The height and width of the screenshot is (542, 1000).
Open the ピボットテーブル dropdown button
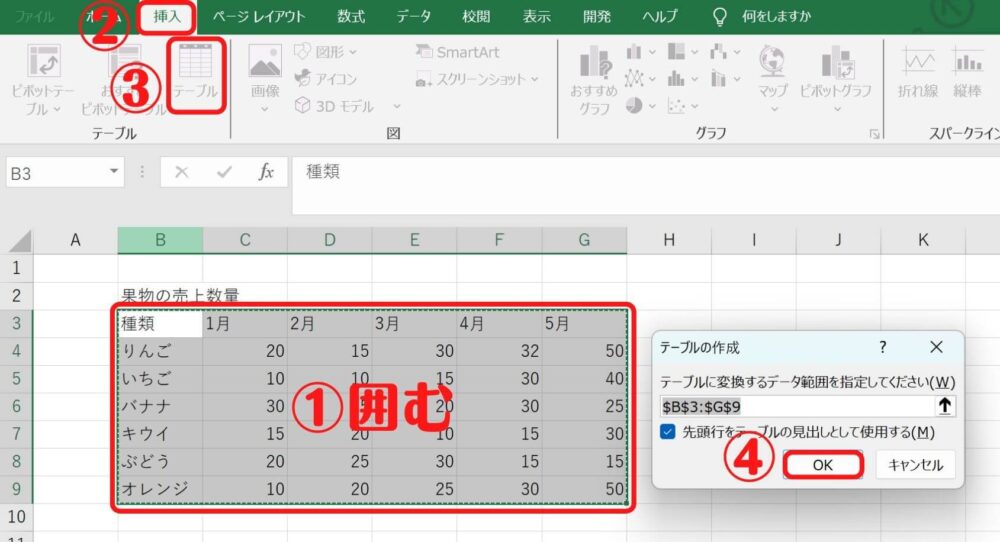[43, 80]
